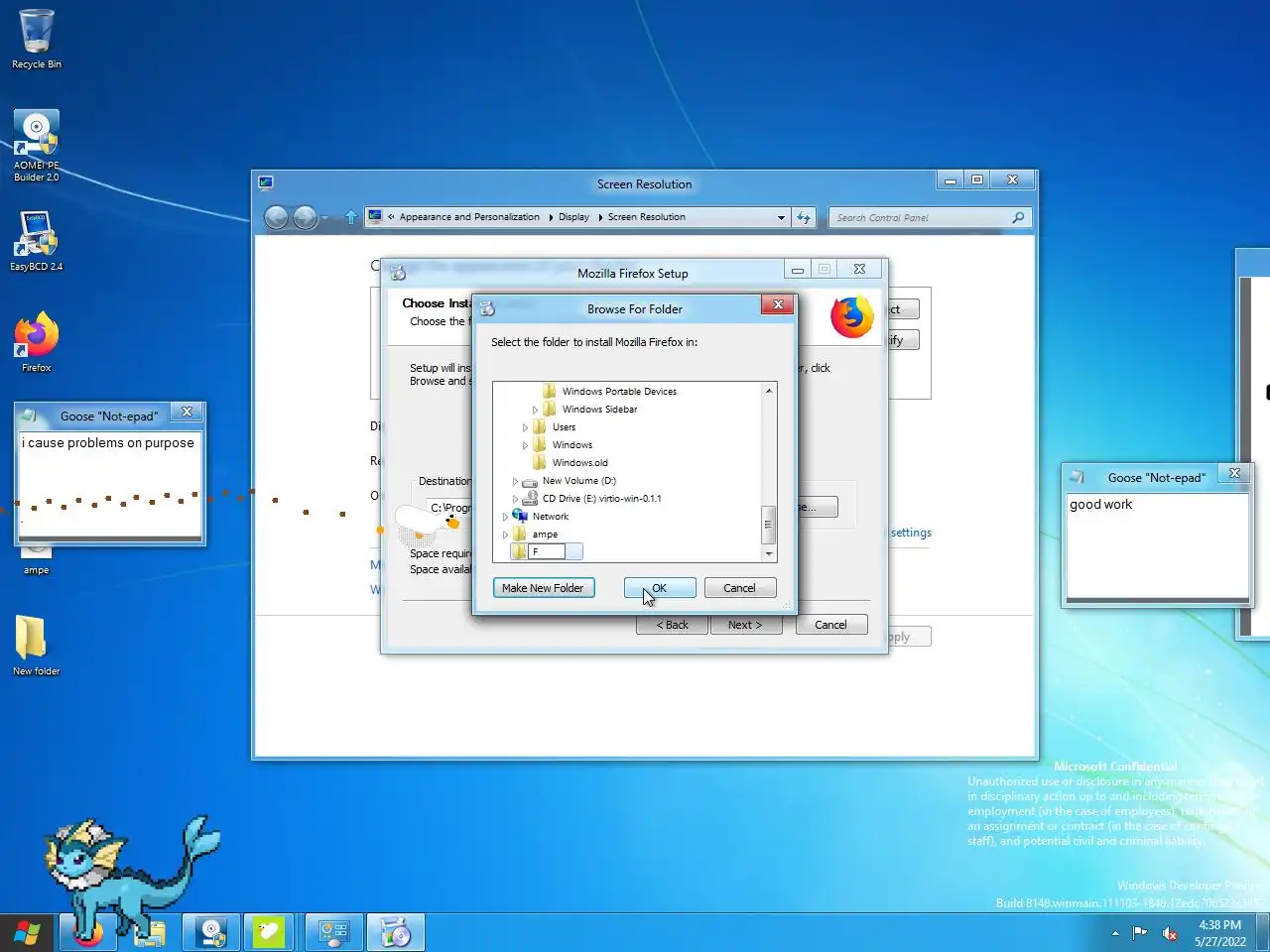Image resolution: width=1270 pixels, height=952 pixels.
Task: Click the new folder name edit box
Action: [x=547, y=551]
